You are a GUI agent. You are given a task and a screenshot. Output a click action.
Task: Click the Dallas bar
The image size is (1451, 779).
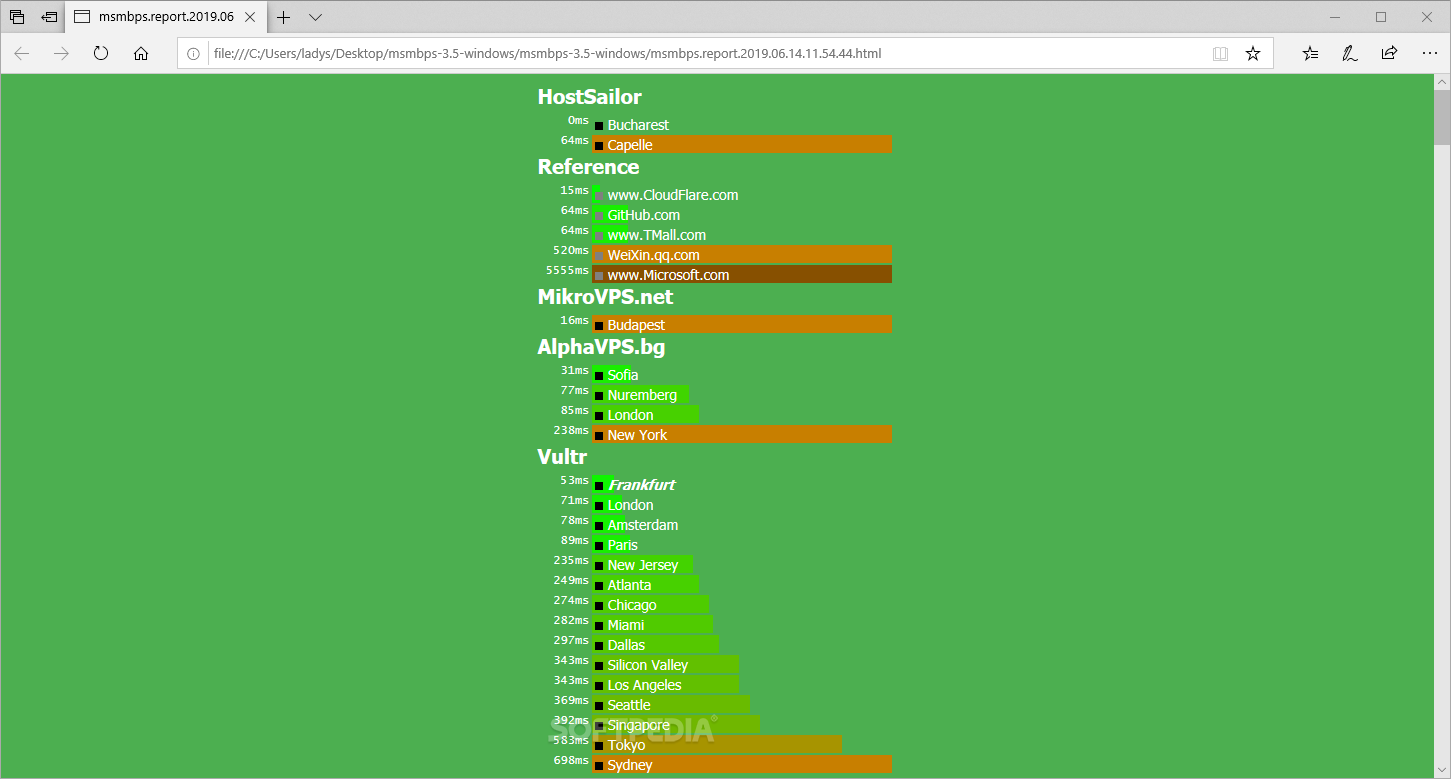[x=655, y=645]
